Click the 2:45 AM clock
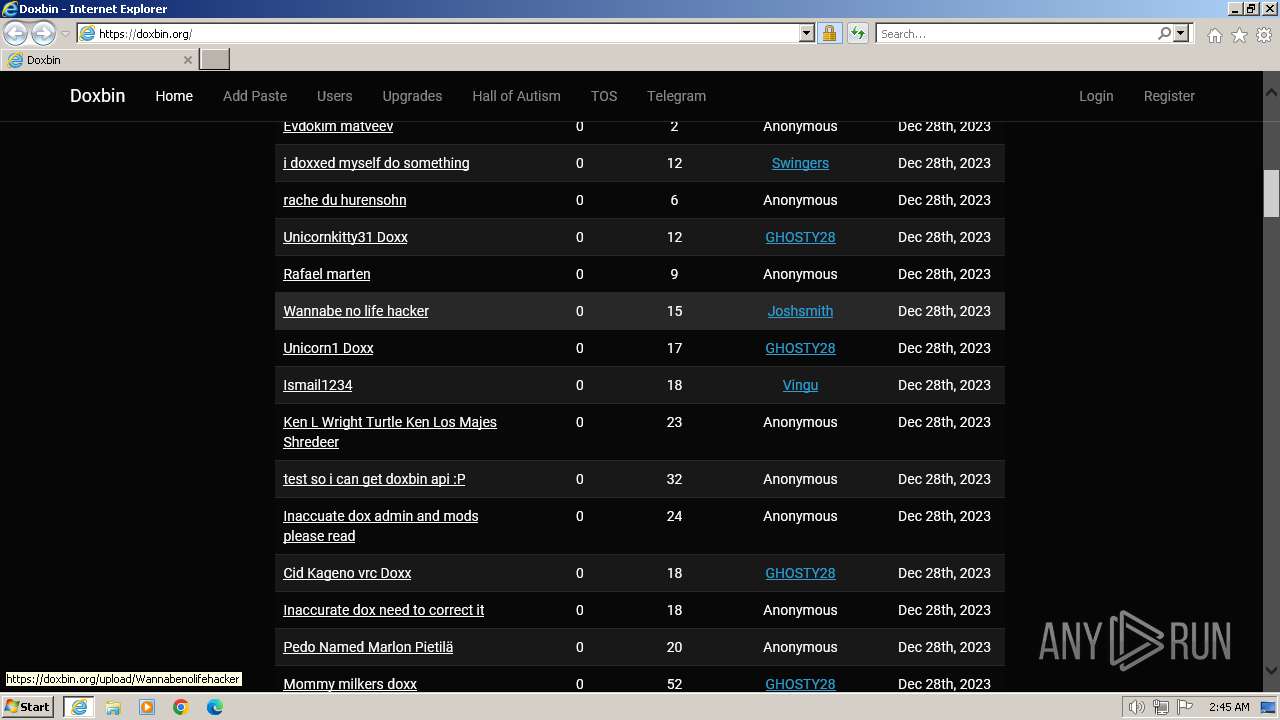The image size is (1280, 720). coord(1229,707)
